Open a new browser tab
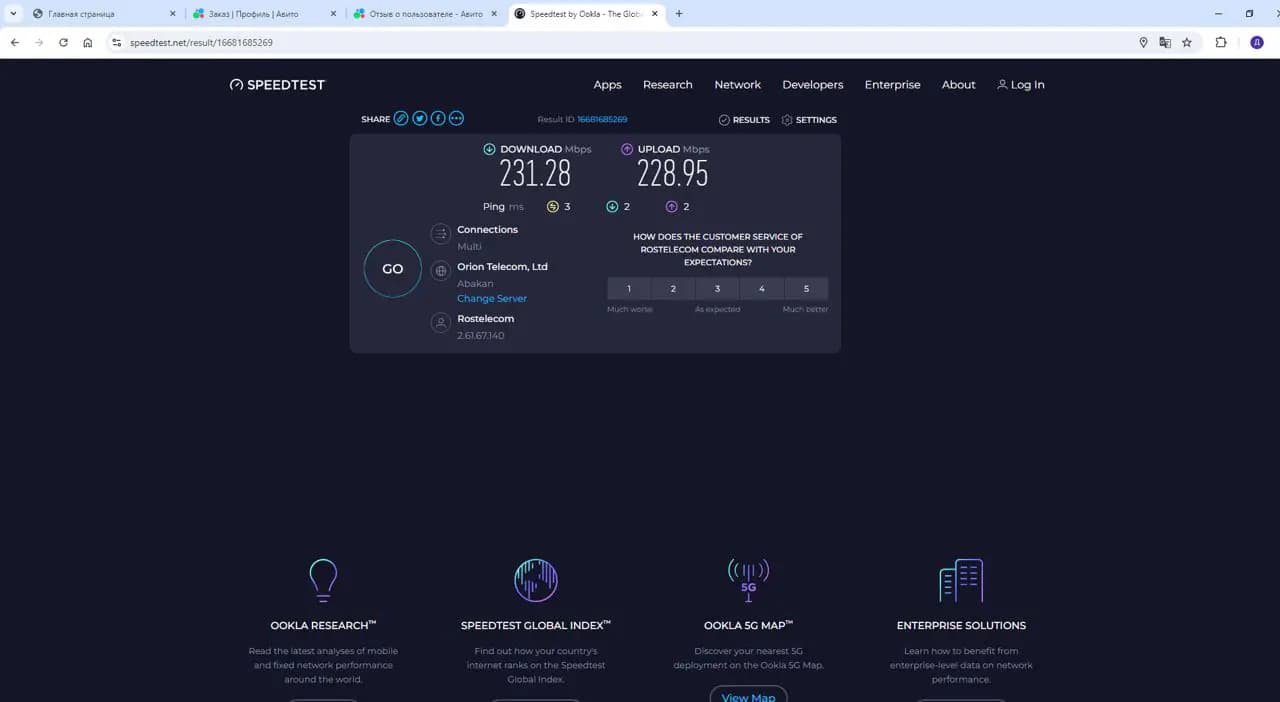The image size is (1280, 702). 679,14
